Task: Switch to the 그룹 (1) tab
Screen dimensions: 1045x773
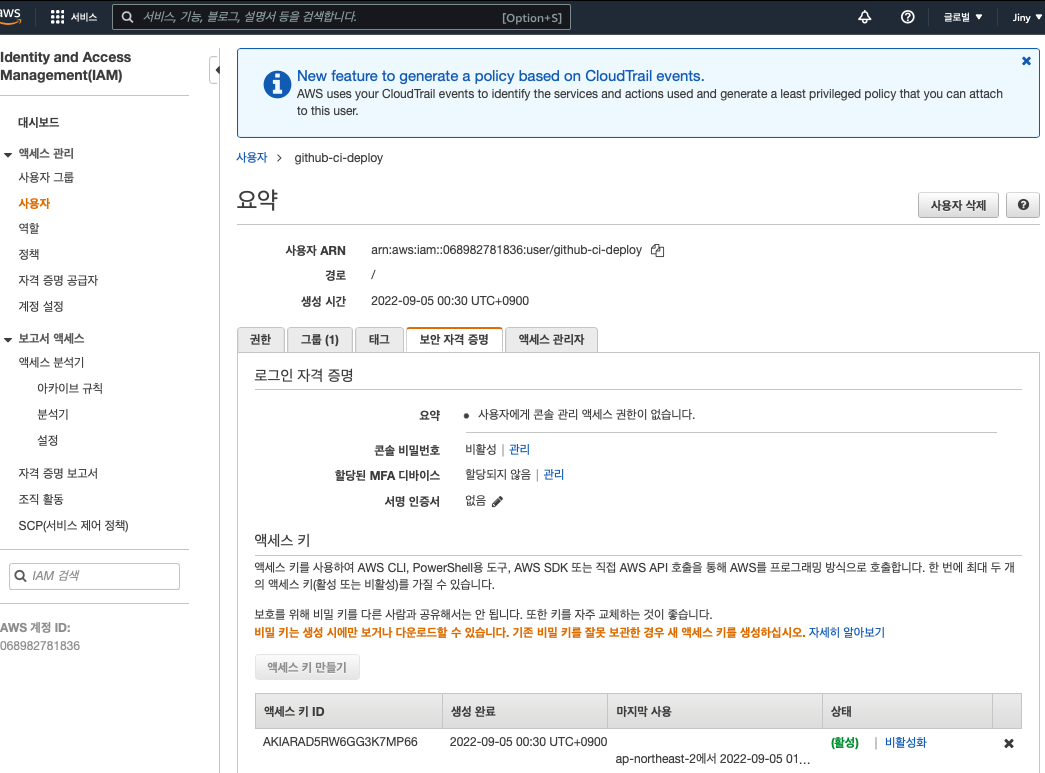Action: [319, 340]
